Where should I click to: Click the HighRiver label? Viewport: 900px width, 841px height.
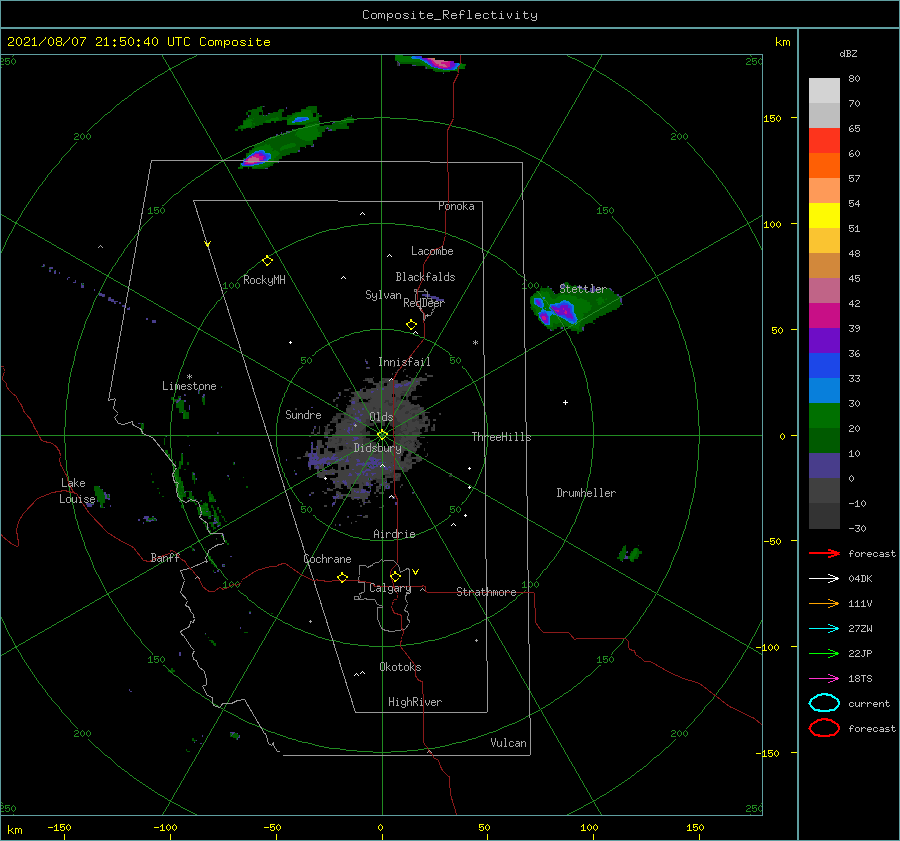click(415, 702)
